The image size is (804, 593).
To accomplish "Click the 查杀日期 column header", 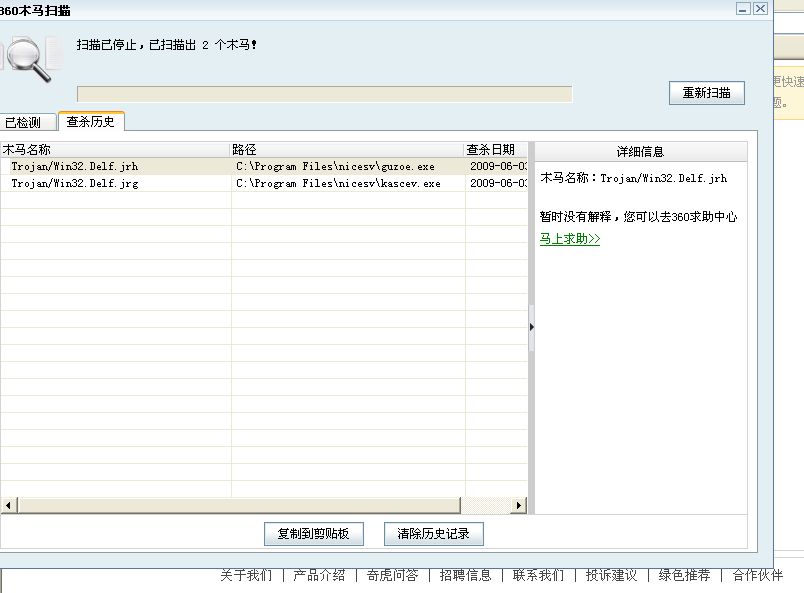I will pos(495,150).
